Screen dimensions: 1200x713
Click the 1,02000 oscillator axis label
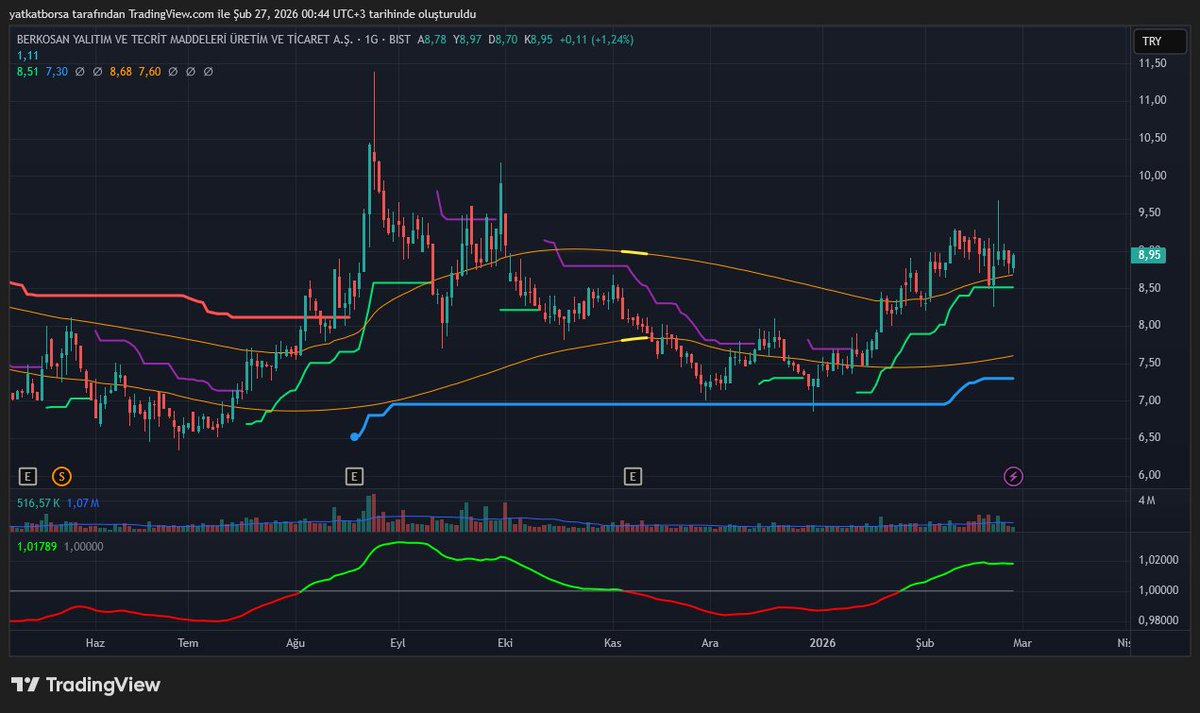click(x=1157, y=560)
